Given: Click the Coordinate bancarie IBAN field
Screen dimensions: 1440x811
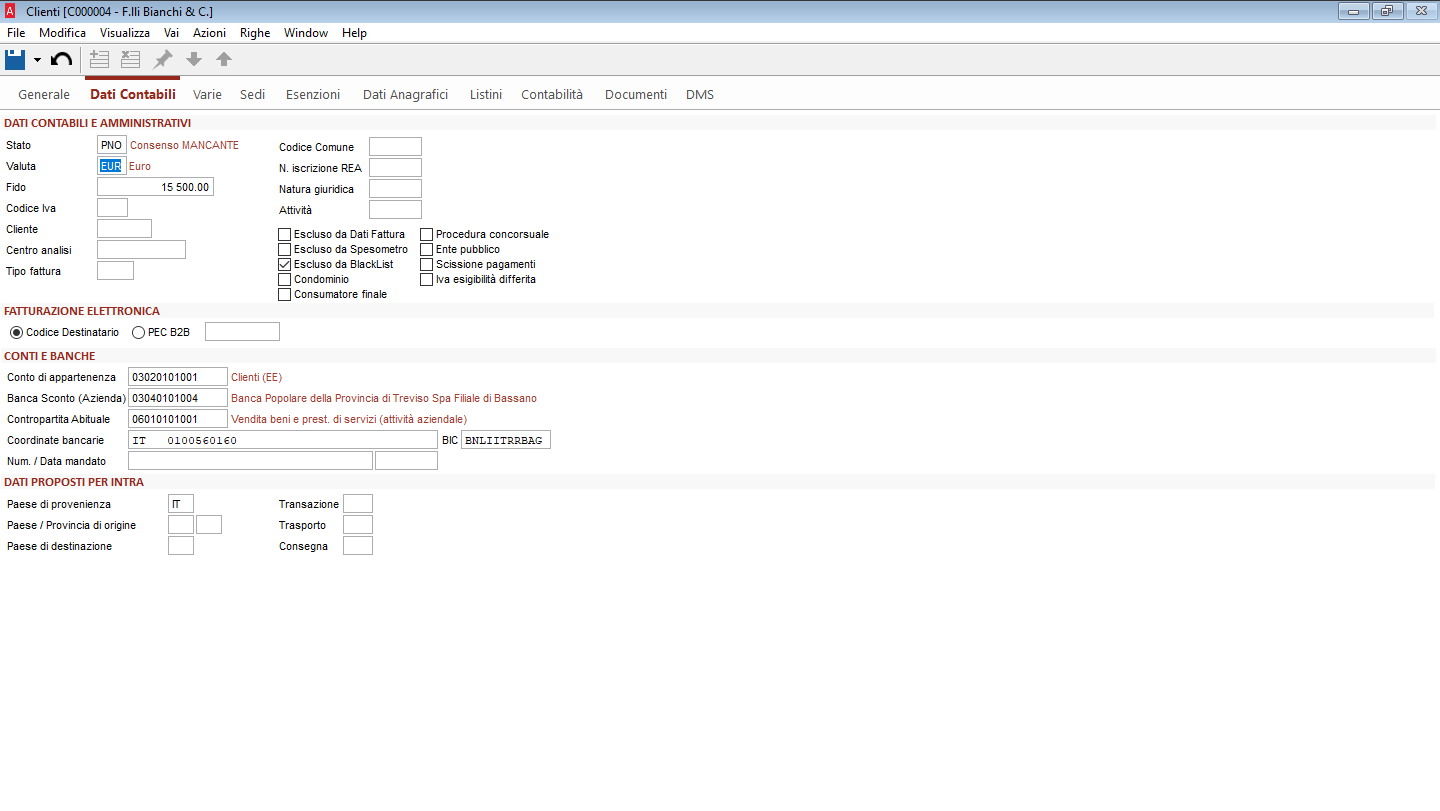Looking at the screenshot, I should click(283, 440).
